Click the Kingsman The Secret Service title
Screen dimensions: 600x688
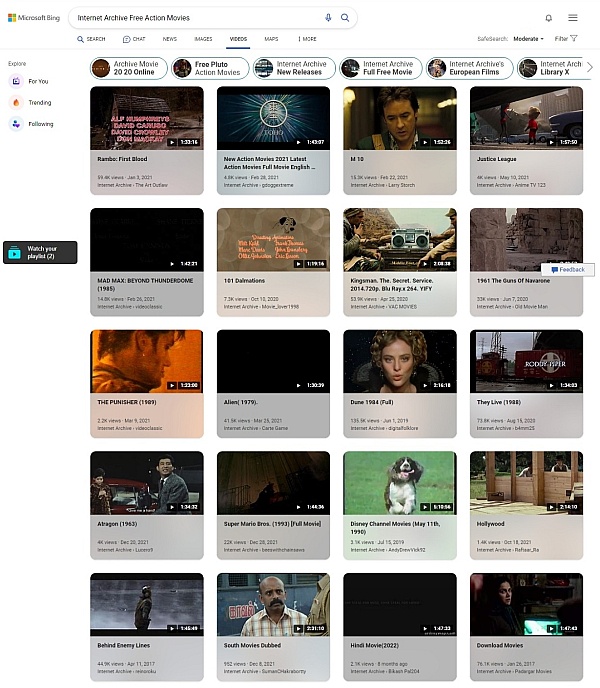click(x=392, y=284)
